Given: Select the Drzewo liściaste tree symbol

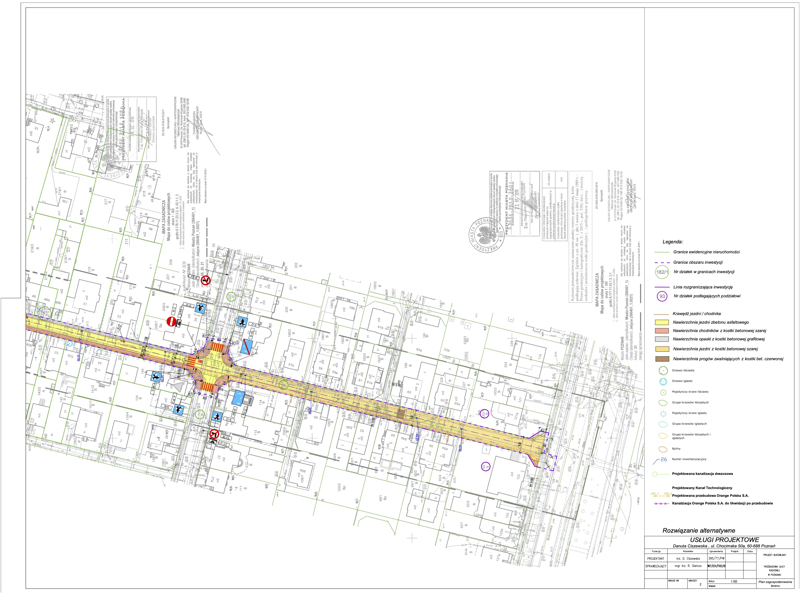Looking at the screenshot, I should coord(661,371).
